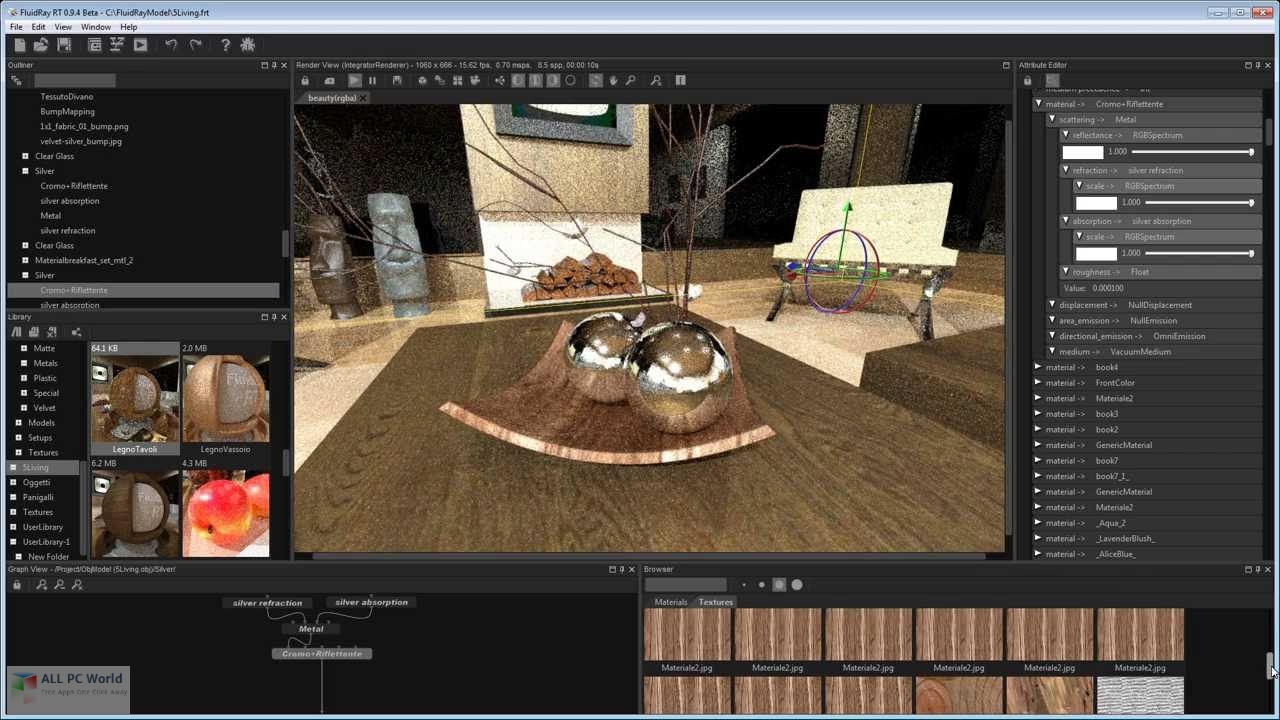
Task: Collapse the scattering section in Attribute Editor
Action: tap(1051, 119)
